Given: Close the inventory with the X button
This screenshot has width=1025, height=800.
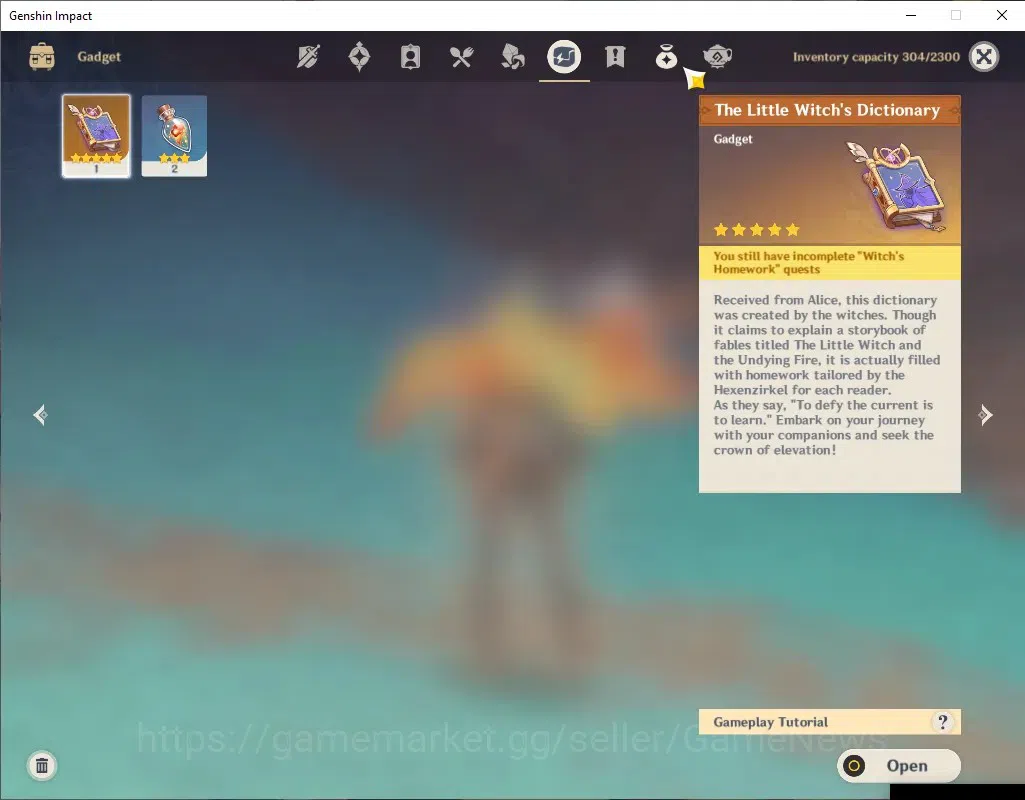Looking at the screenshot, I should coord(984,57).
